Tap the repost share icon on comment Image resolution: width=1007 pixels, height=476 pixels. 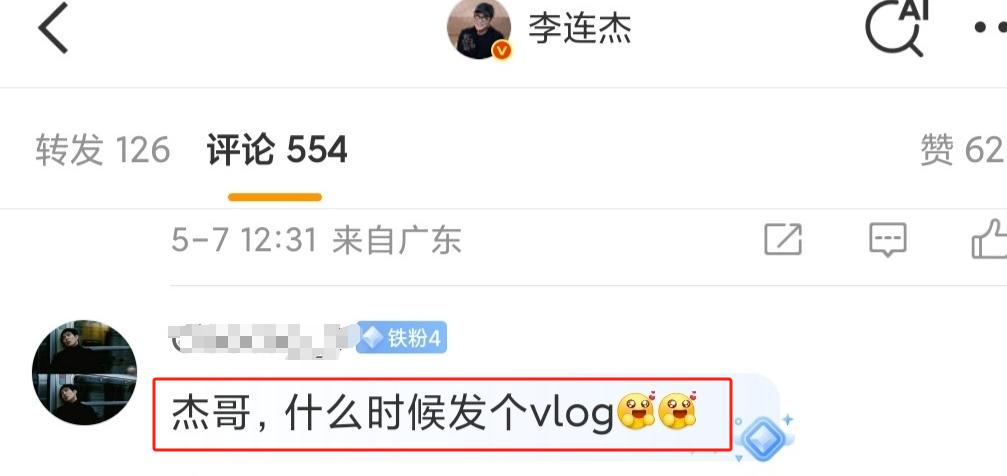783,240
